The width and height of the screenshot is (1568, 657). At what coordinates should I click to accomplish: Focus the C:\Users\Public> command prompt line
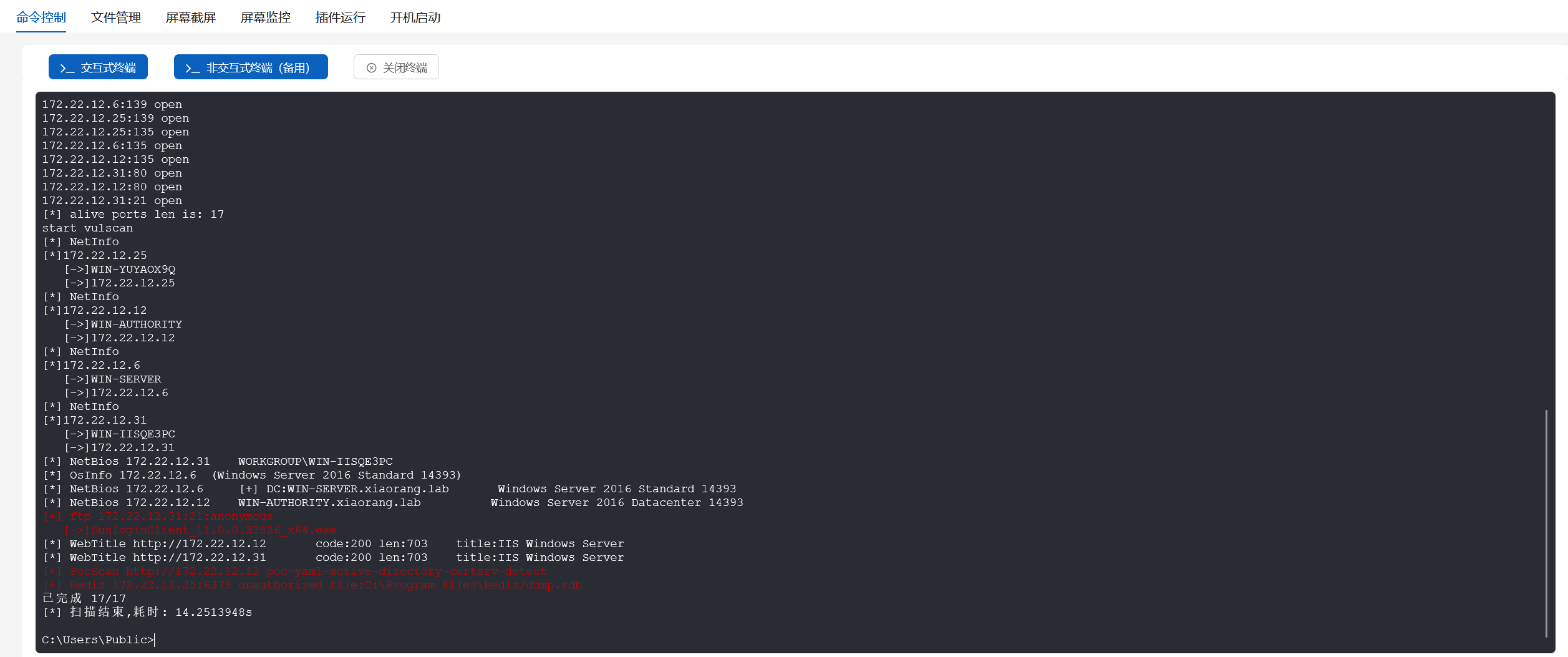click(98, 640)
